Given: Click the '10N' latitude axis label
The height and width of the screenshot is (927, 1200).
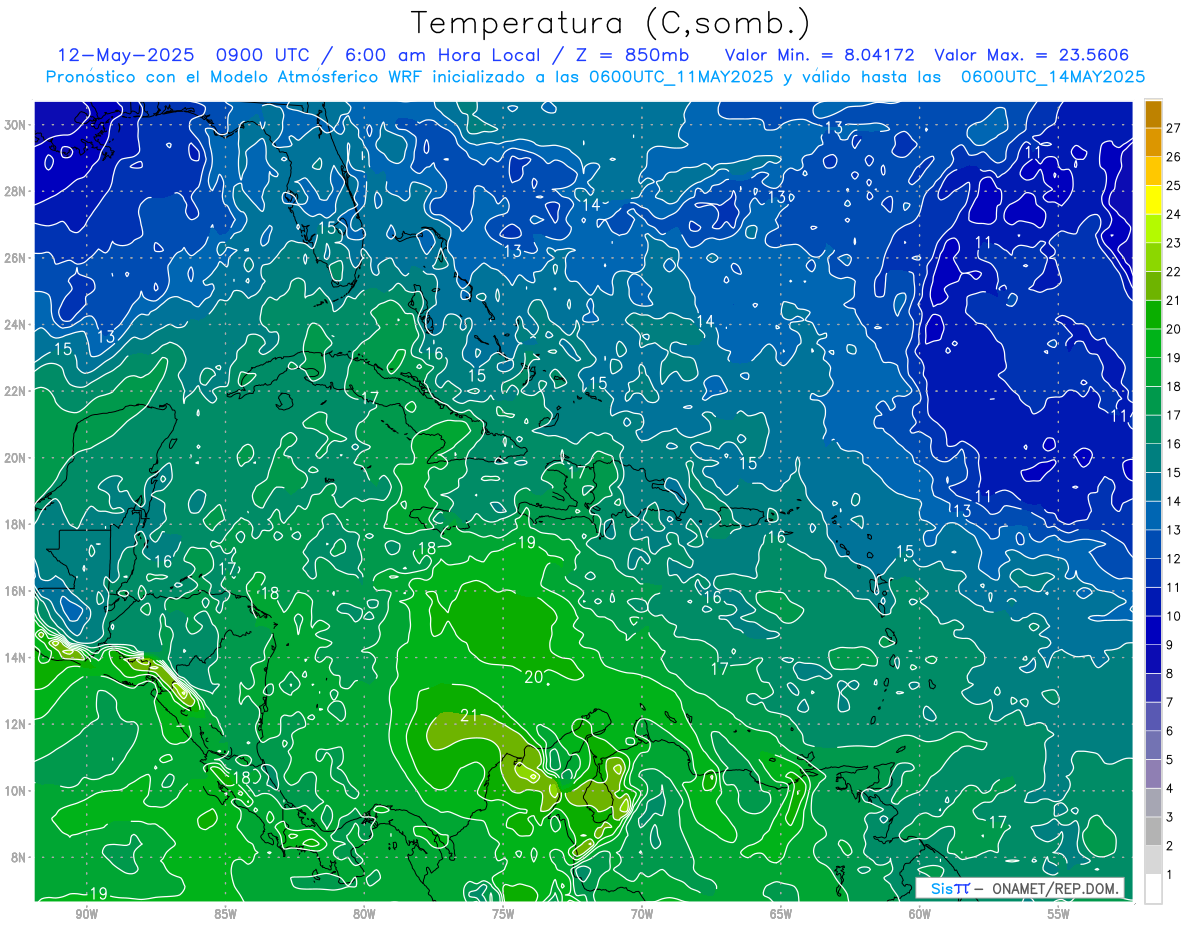Looking at the screenshot, I should tap(17, 791).
